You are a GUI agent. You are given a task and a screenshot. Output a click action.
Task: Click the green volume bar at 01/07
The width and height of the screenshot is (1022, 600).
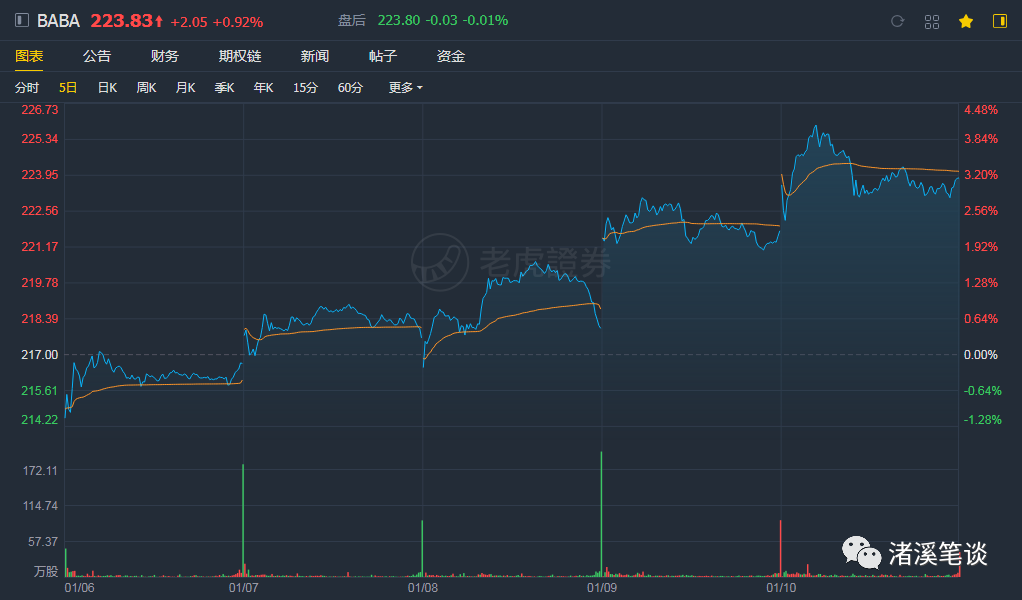[243, 521]
